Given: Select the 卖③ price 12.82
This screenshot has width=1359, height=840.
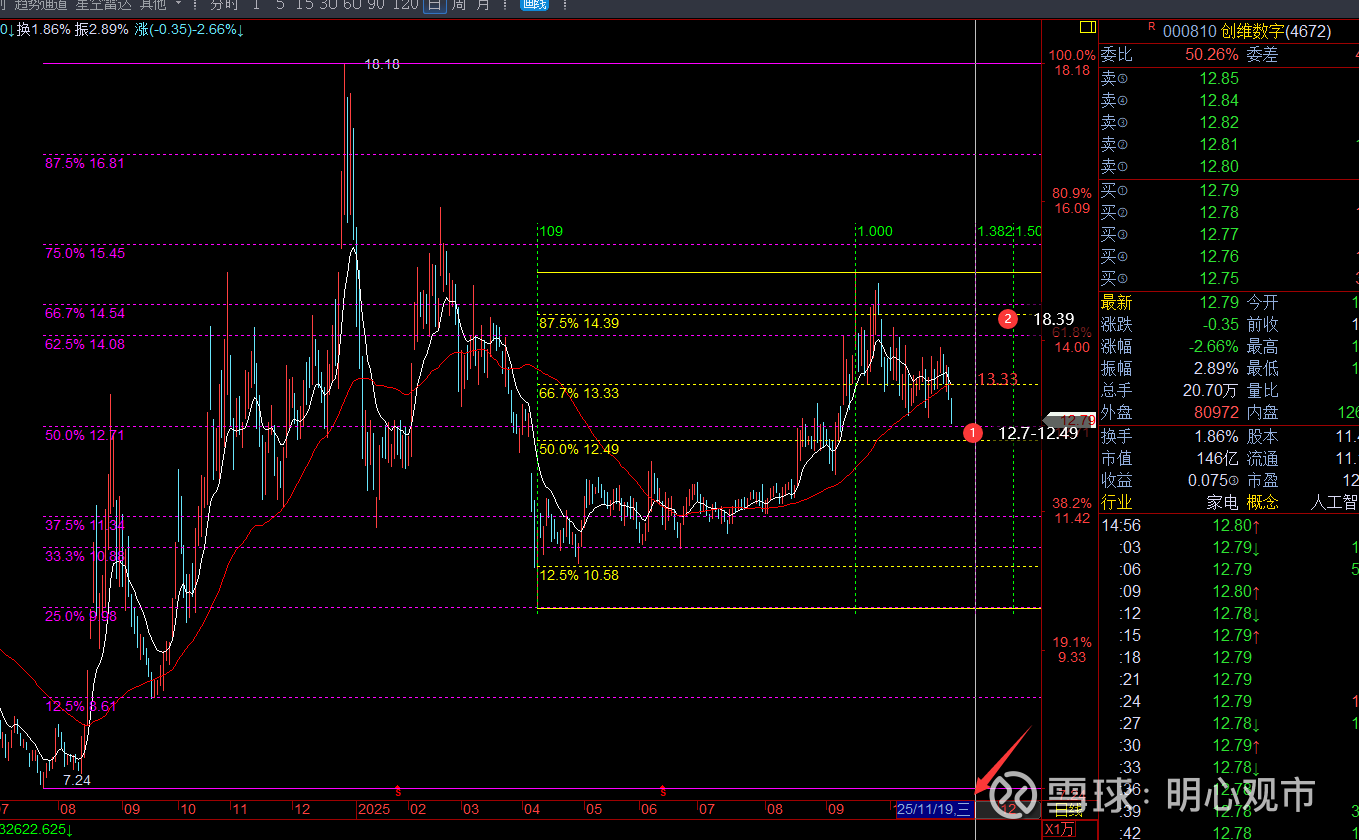Looking at the screenshot, I should click(x=1219, y=122).
